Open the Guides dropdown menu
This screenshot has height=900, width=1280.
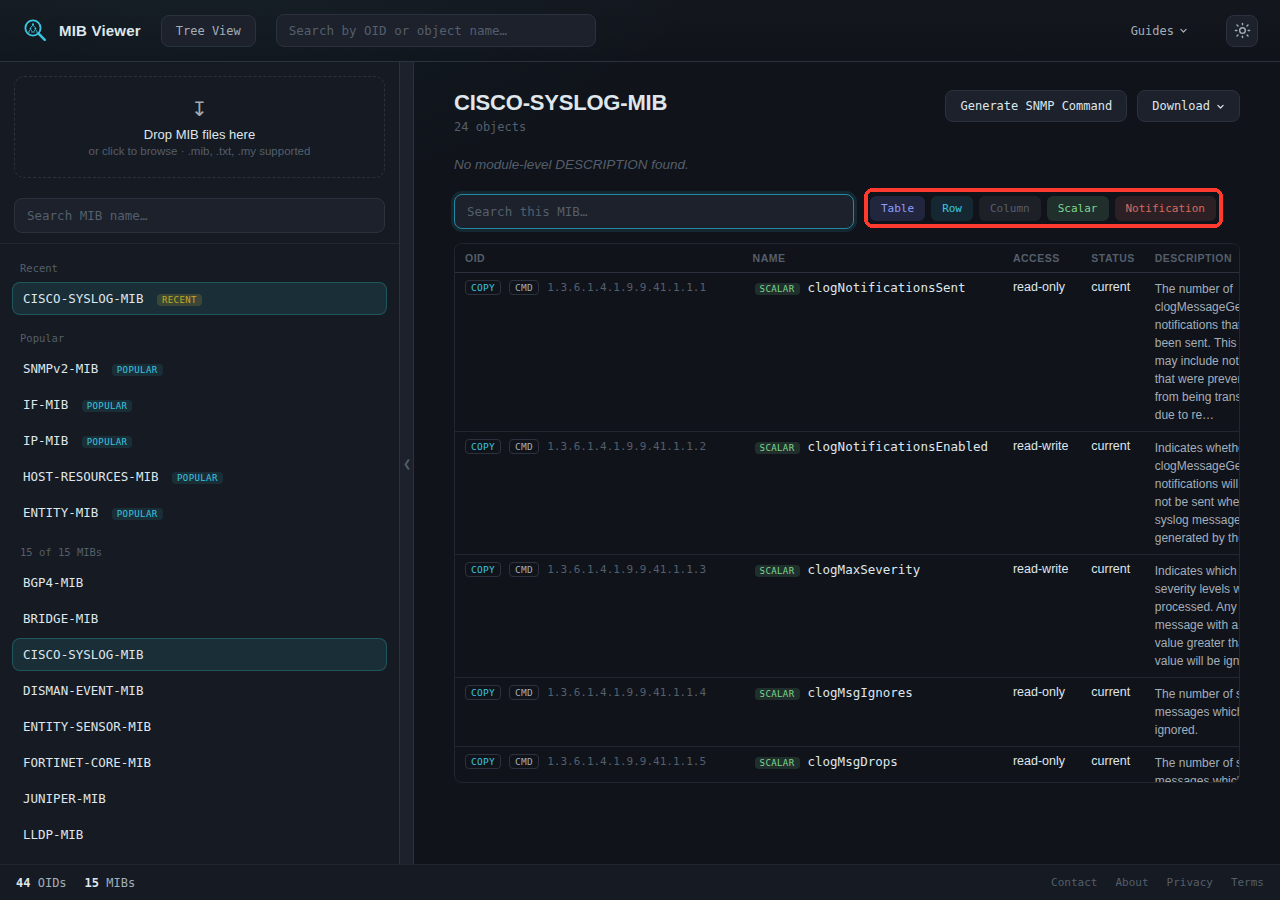1159,31
